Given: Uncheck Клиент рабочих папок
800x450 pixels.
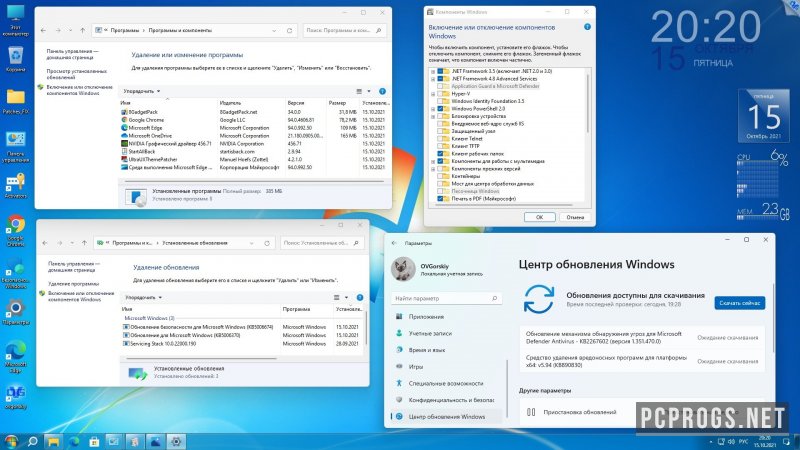Looking at the screenshot, I should tap(440, 154).
